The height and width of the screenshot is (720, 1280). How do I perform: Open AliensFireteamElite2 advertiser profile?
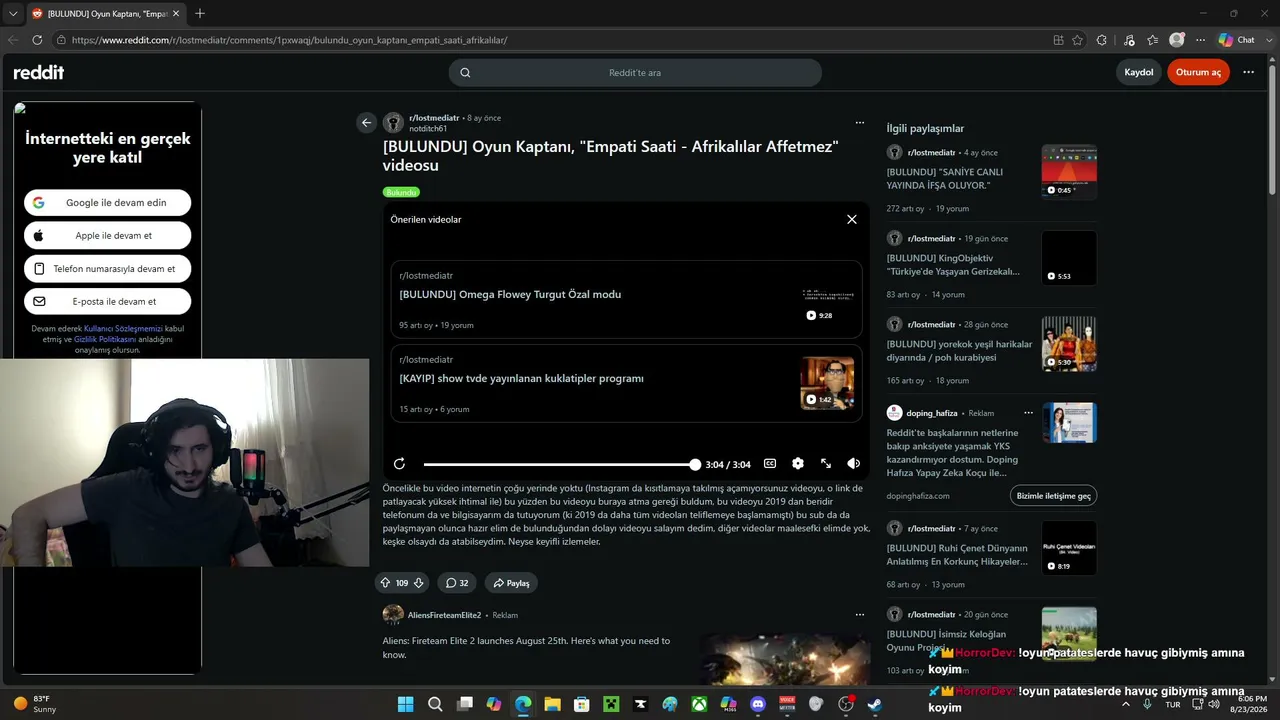pyautogui.click(x=444, y=615)
